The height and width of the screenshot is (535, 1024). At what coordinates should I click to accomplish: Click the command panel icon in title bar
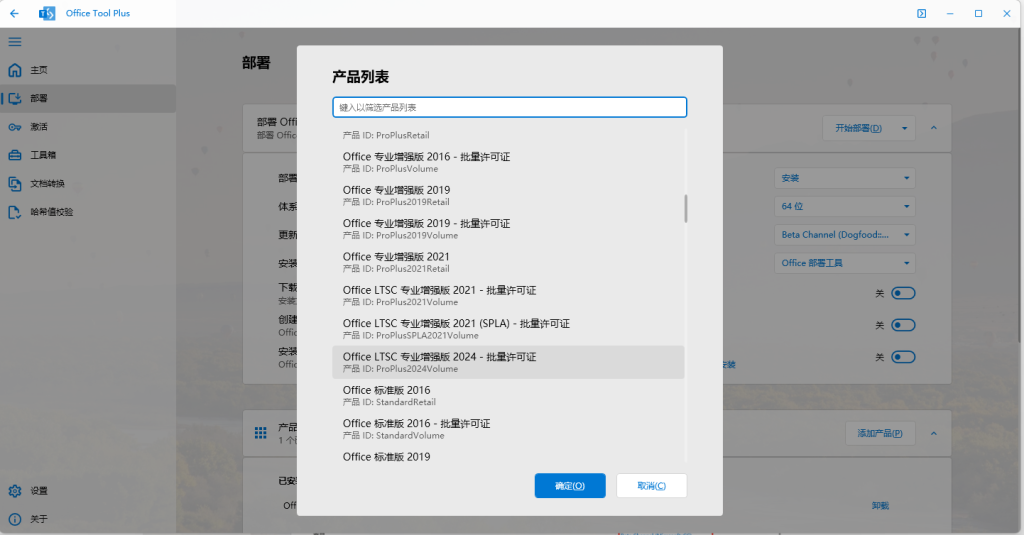921,13
